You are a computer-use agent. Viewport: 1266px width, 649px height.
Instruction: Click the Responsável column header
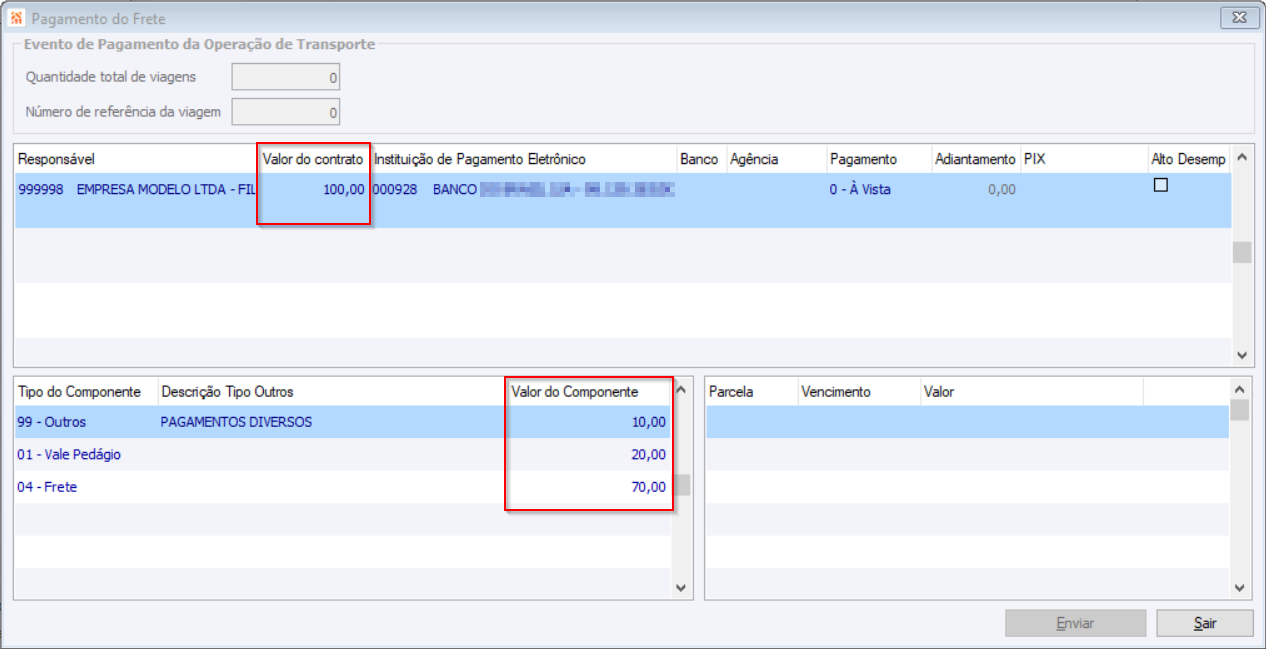[x=136, y=160]
